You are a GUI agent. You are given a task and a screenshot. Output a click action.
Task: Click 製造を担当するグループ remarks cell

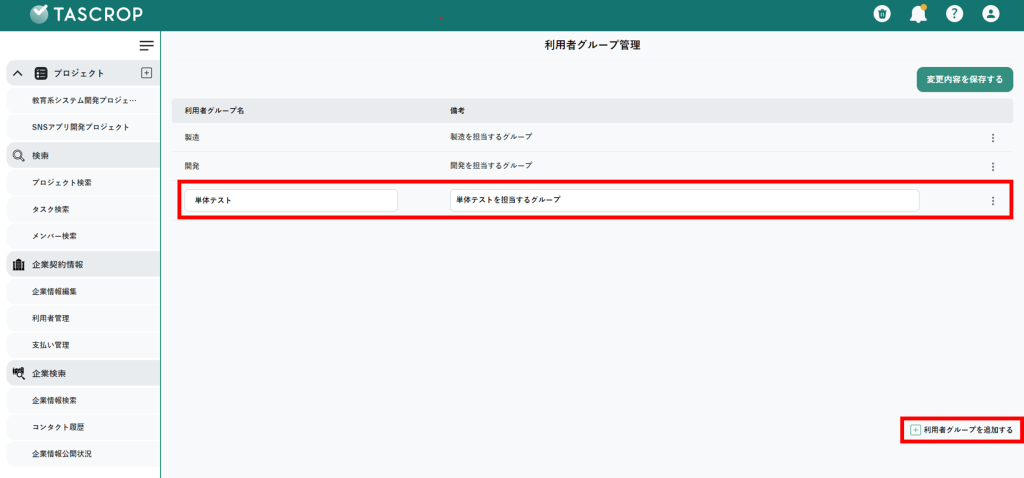pos(491,137)
